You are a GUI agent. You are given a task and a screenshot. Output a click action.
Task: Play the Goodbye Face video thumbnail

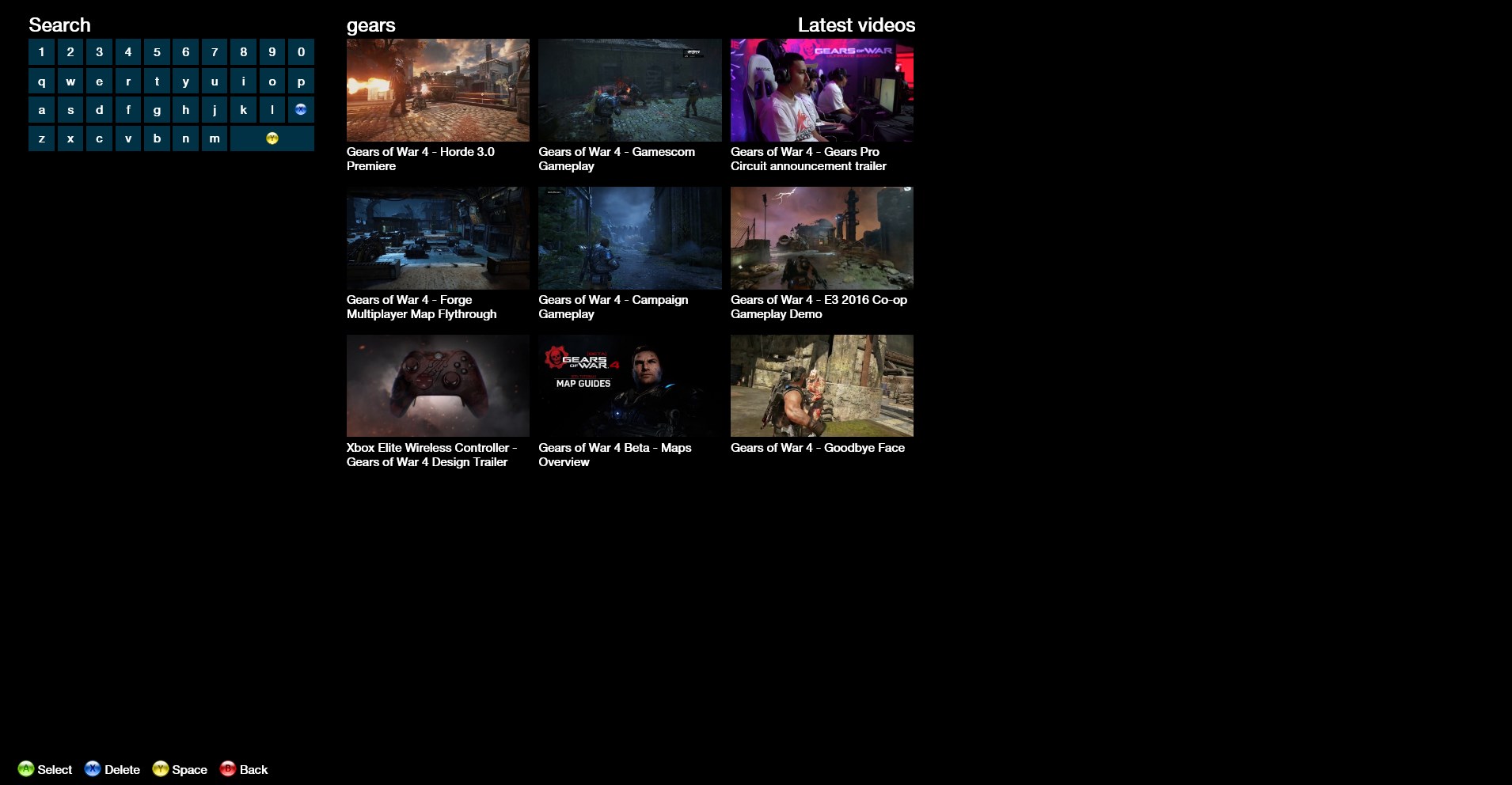[x=822, y=385]
